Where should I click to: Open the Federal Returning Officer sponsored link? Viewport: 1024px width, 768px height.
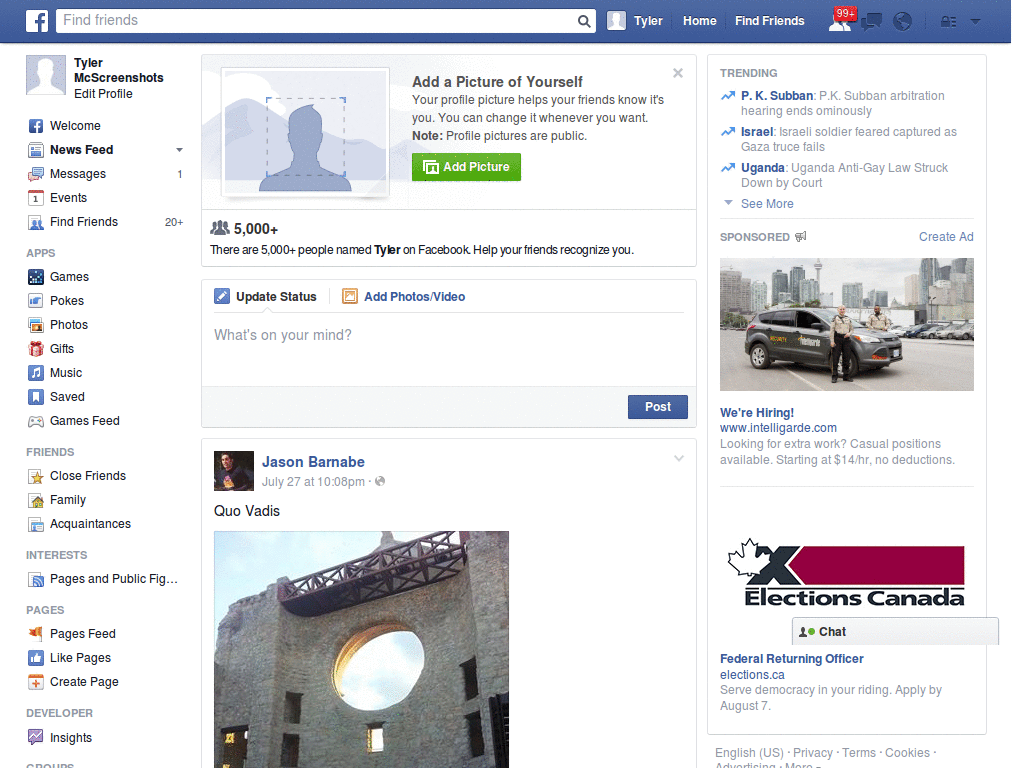click(791, 658)
